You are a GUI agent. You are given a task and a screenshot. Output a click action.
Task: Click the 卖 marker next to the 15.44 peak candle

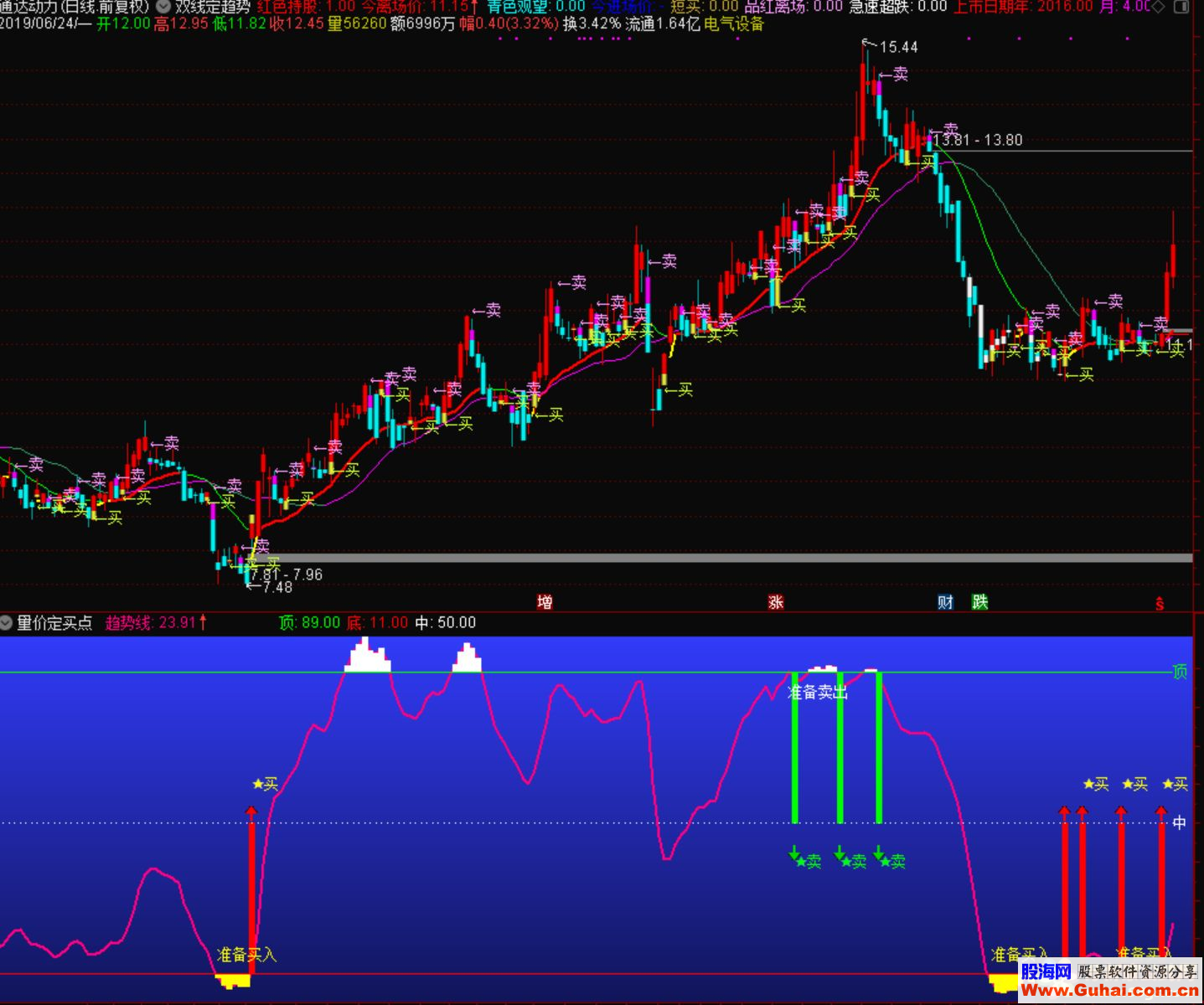click(900, 74)
